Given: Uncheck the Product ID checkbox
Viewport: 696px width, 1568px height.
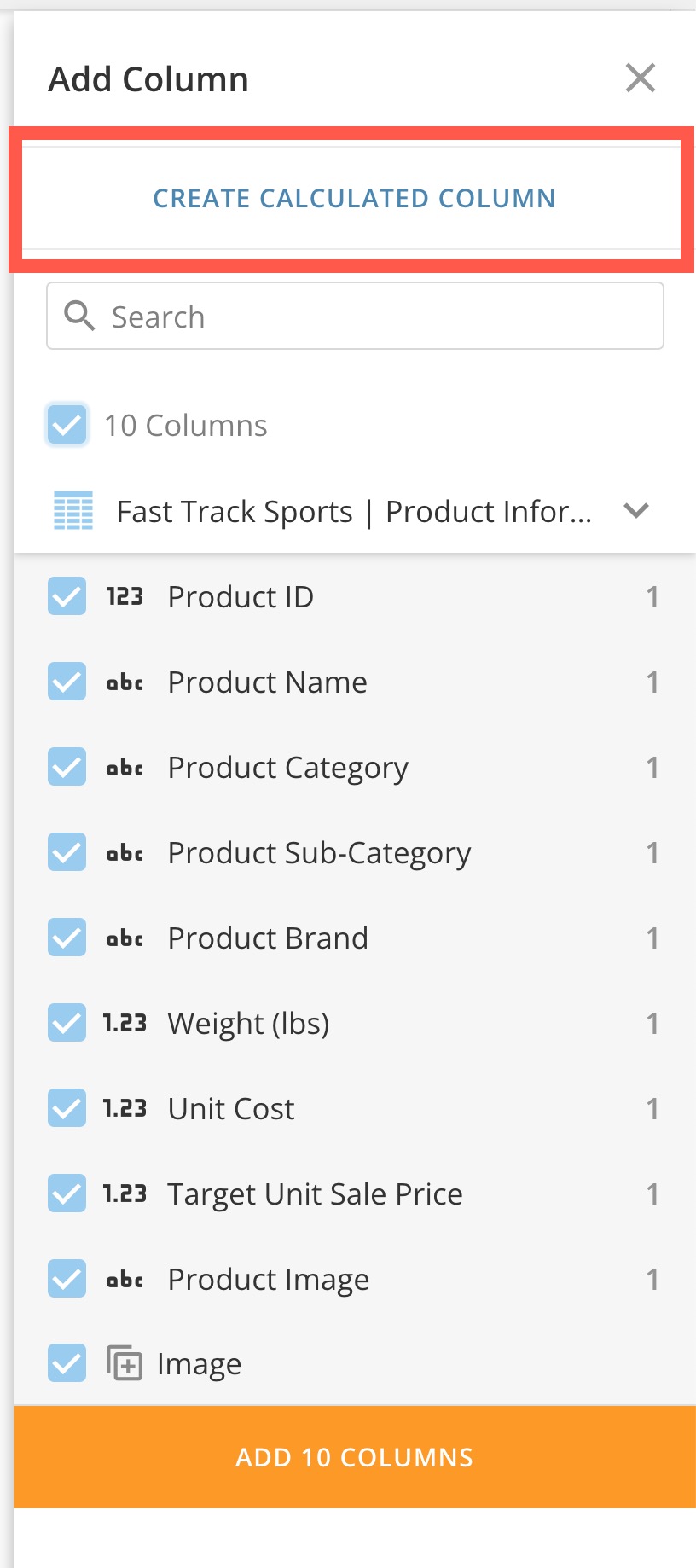Looking at the screenshot, I should 67,596.
